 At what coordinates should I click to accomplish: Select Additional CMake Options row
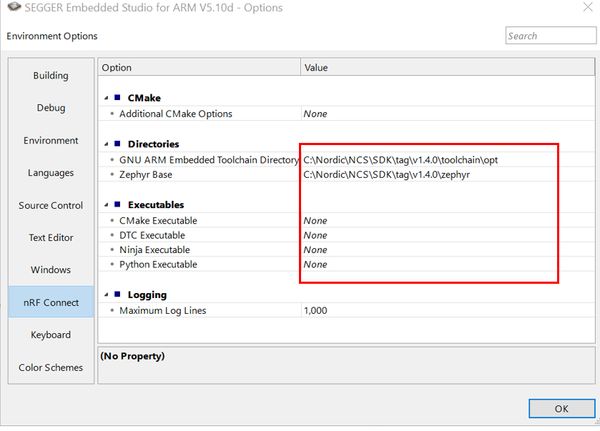(x=346, y=114)
